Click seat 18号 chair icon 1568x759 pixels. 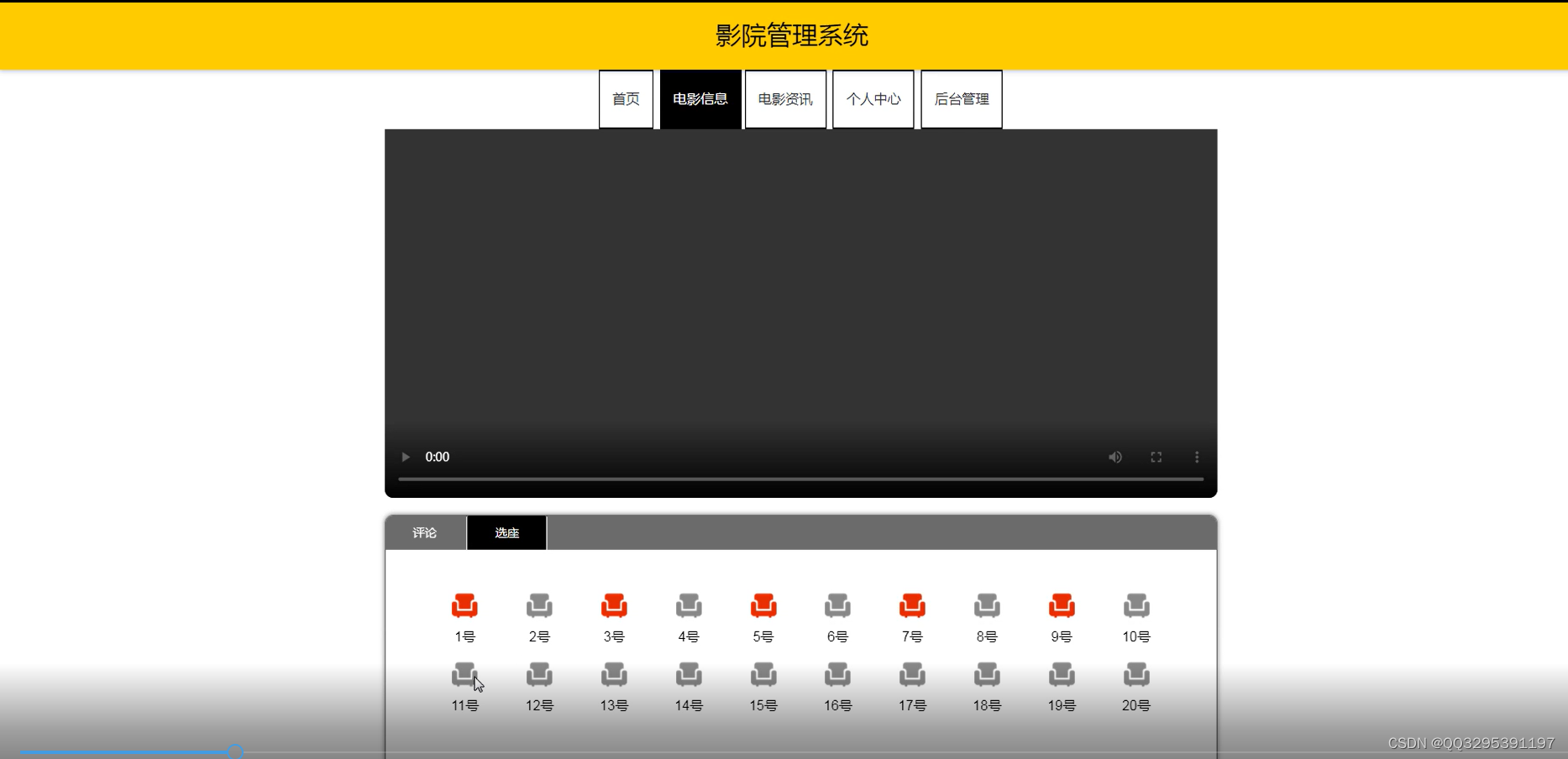987,674
